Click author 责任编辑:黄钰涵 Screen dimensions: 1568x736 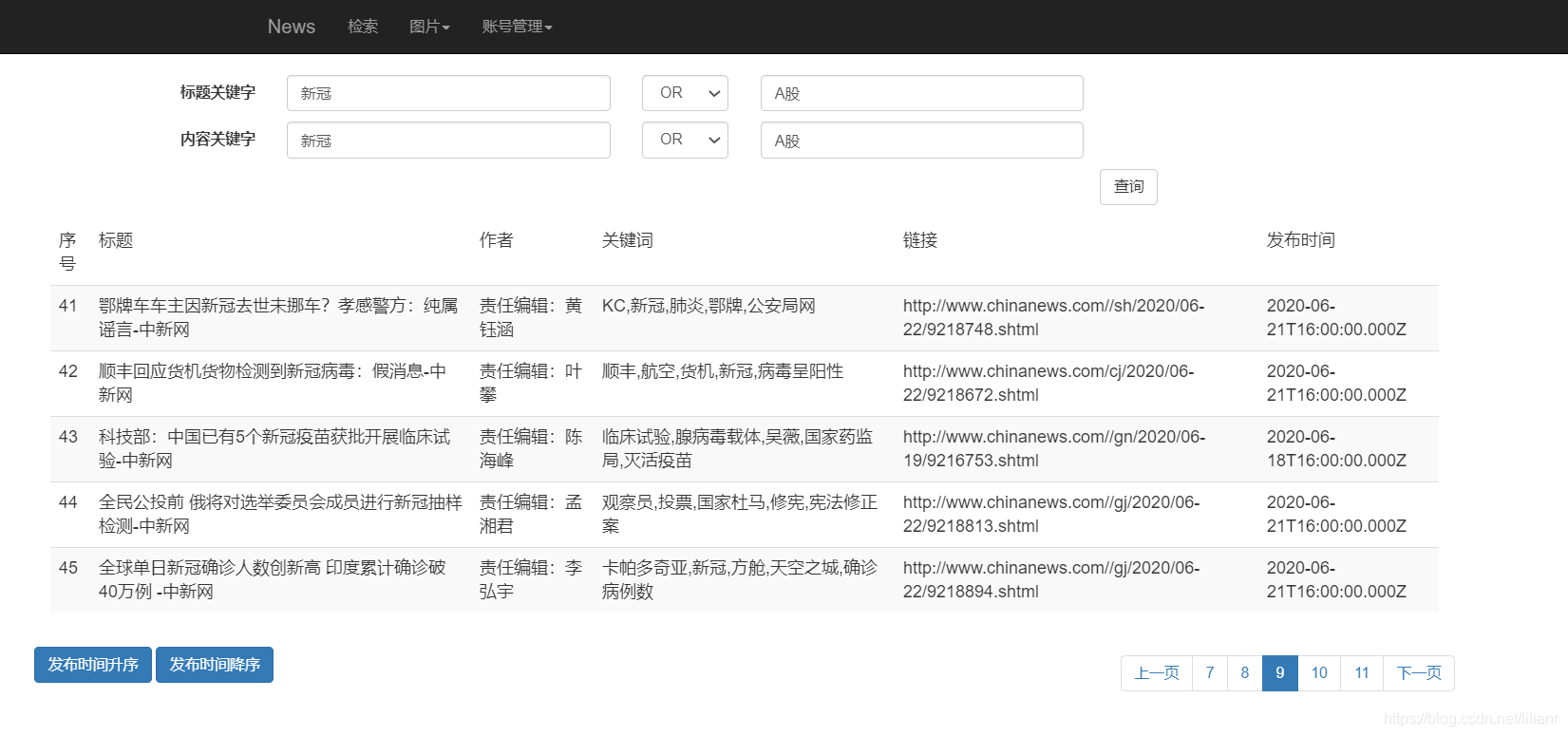(x=531, y=318)
